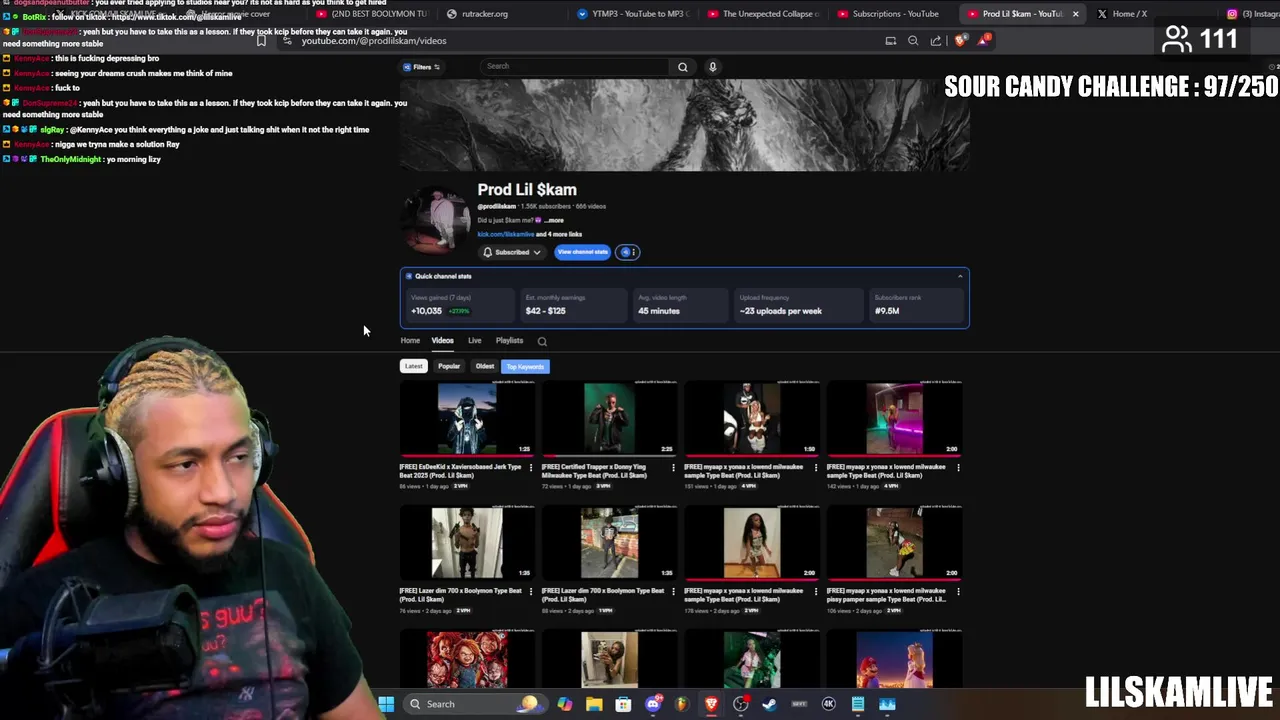
Task: Click the extension pill next to View channel stats
Action: tap(627, 252)
